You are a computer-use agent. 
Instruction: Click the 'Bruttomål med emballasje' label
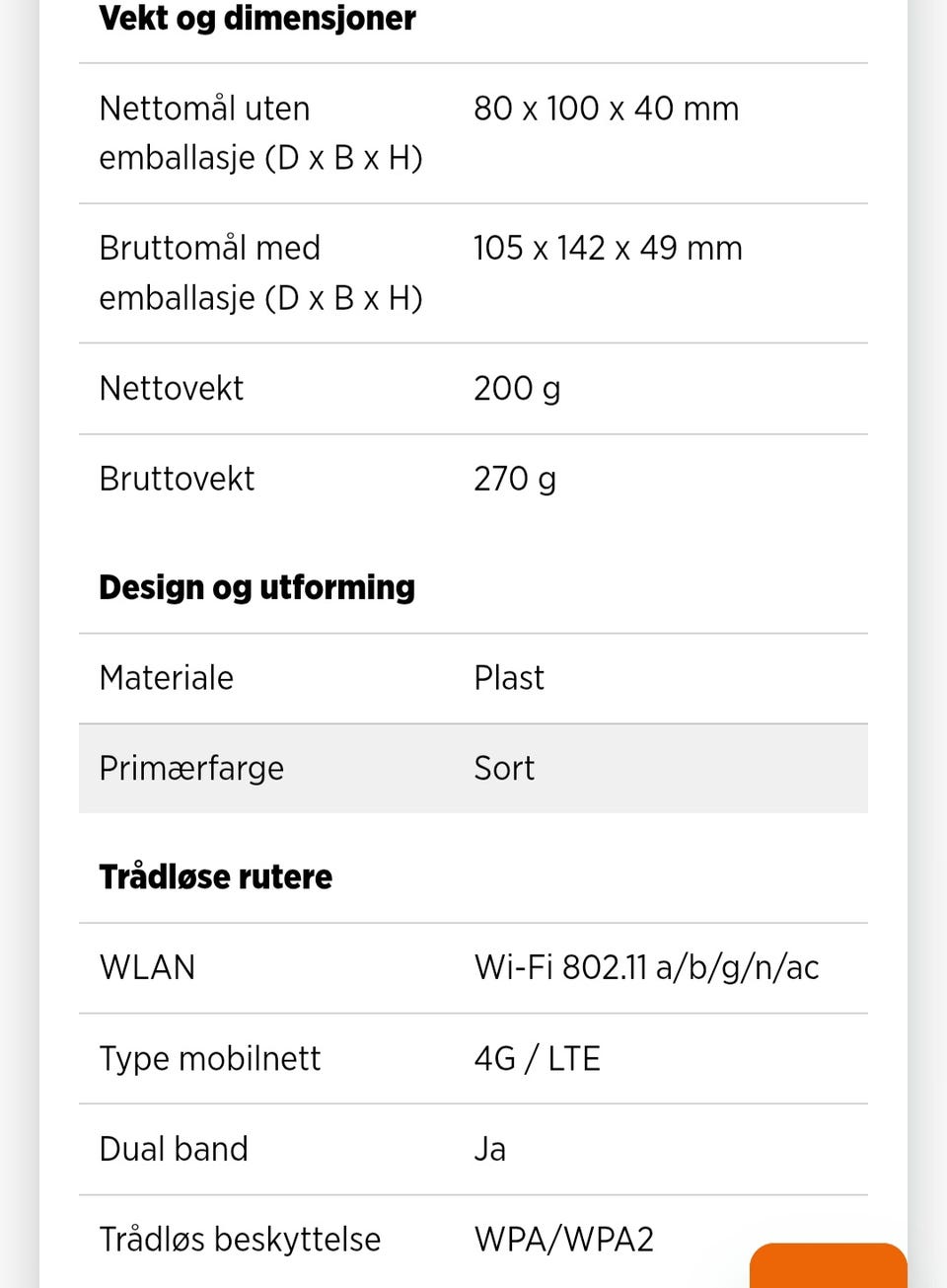click(260, 272)
